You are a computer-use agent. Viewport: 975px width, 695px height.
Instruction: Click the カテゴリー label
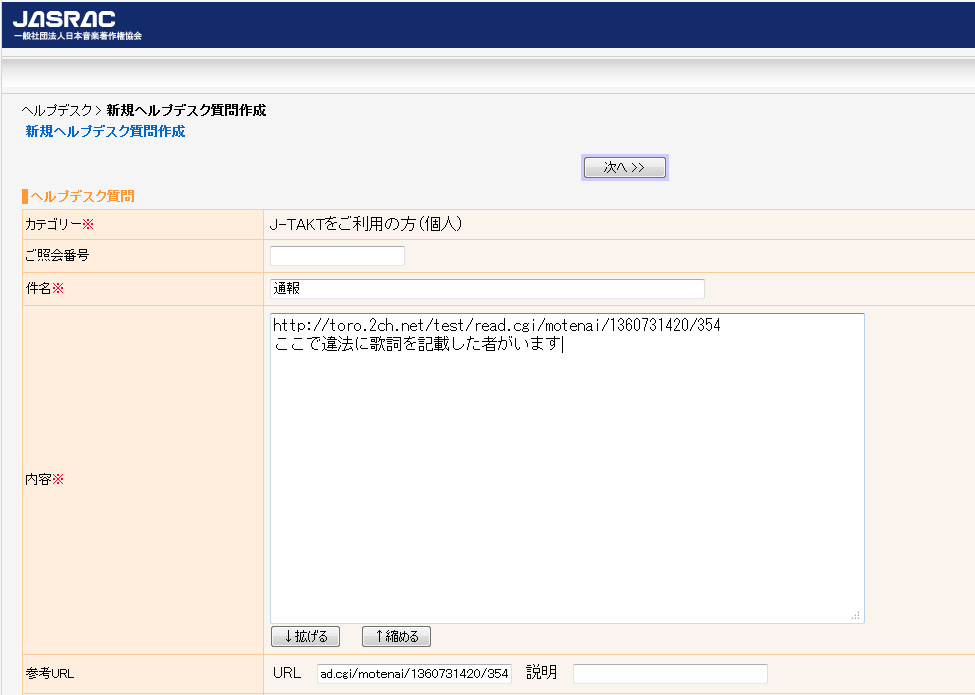pyautogui.click(x=59, y=224)
